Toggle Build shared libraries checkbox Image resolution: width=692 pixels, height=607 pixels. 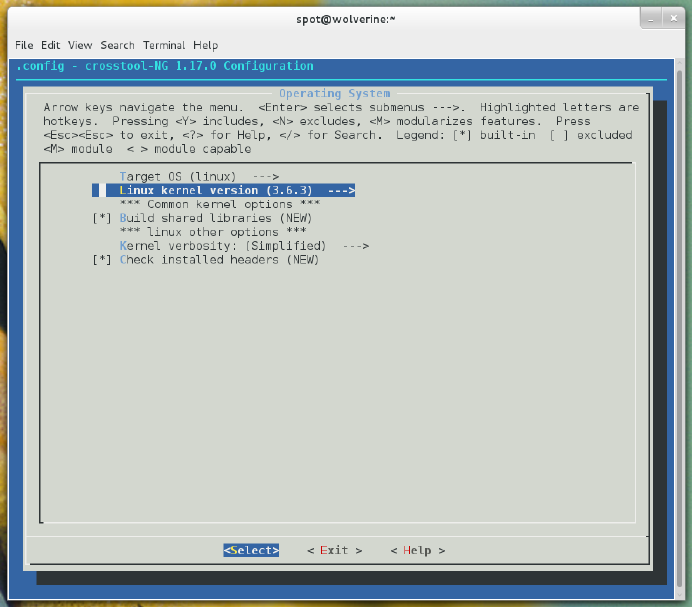pyautogui.click(x=102, y=218)
